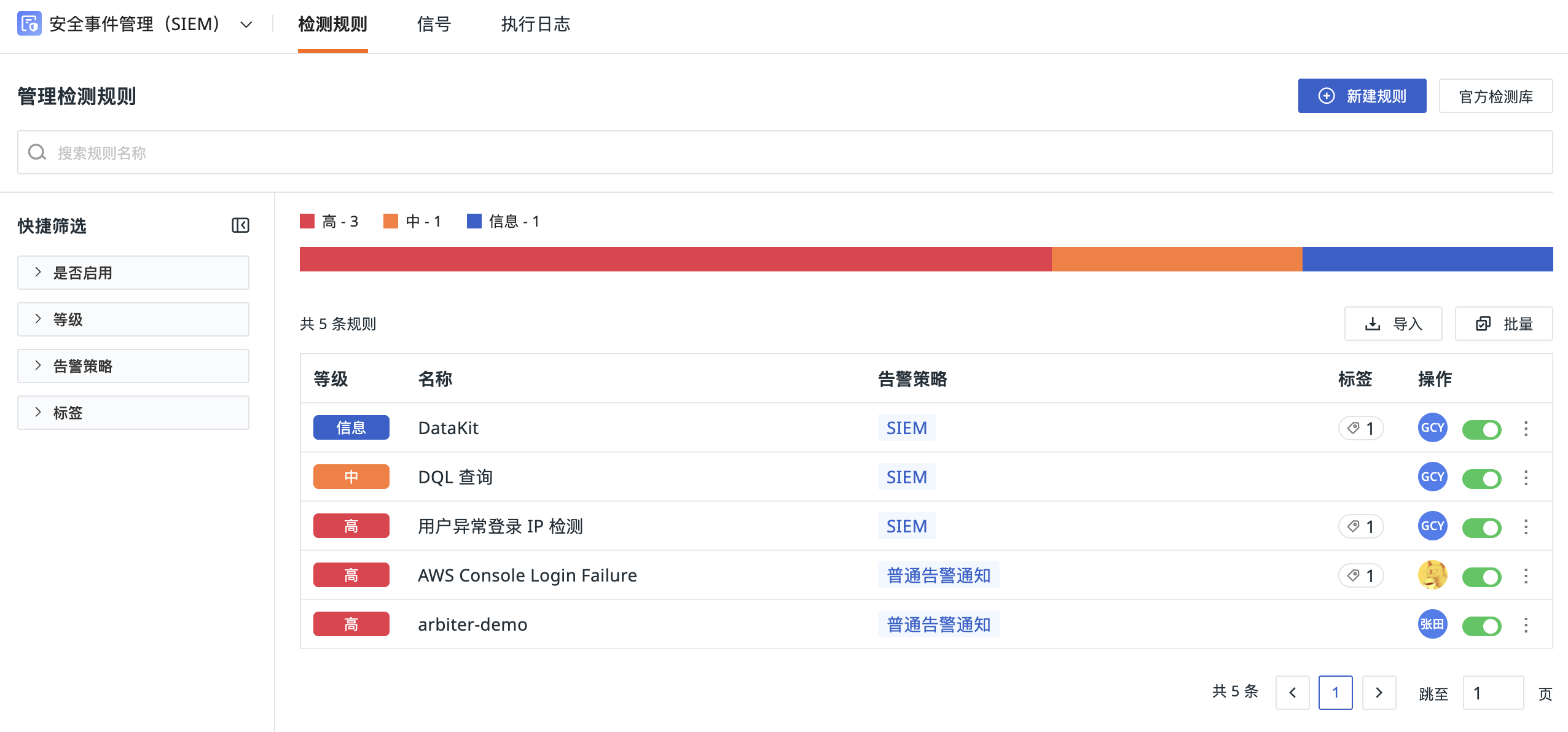Expand the 是否启用 filter
The width and height of the screenshot is (1568, 732).
tap(133, 273)
